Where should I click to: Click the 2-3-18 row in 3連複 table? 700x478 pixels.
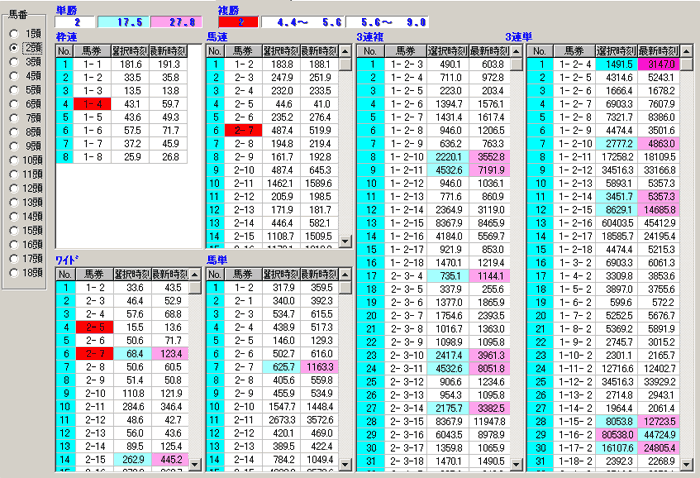[x=433, y=461]
